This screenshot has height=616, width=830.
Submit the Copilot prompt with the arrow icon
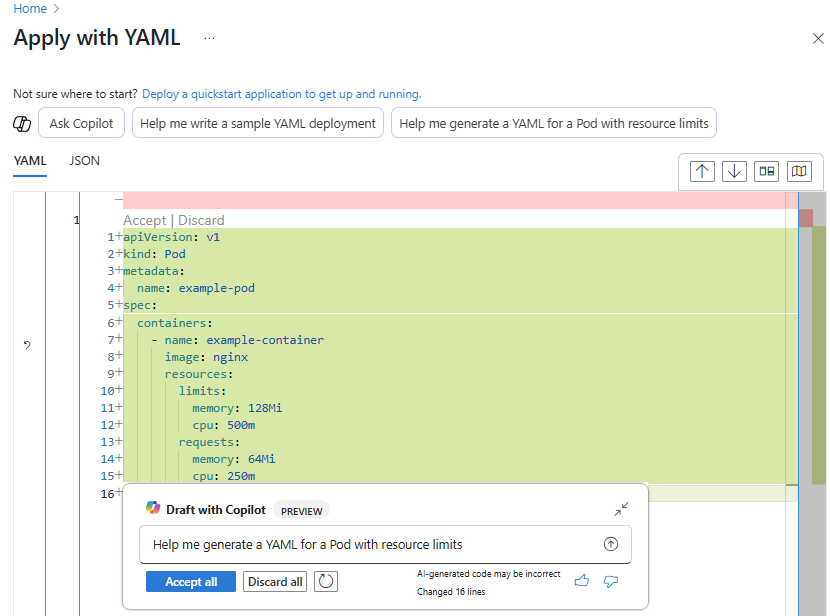(610, 544)
